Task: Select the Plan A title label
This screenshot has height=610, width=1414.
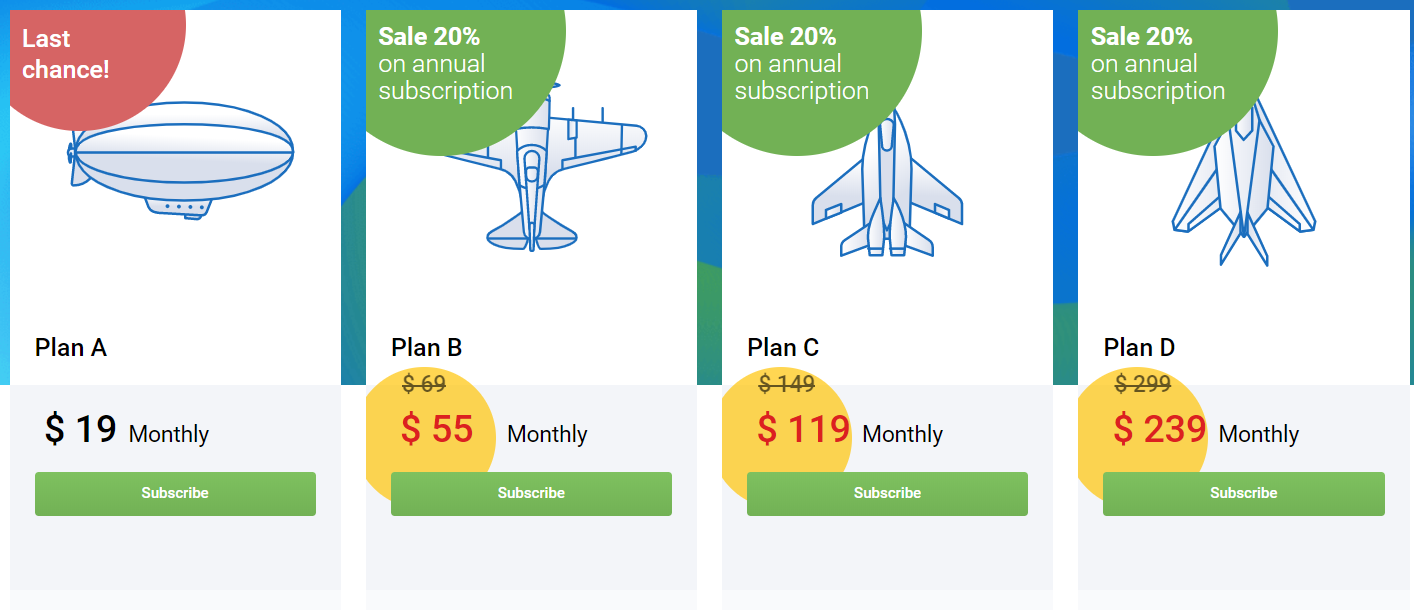Action: [x=69, y=348]
